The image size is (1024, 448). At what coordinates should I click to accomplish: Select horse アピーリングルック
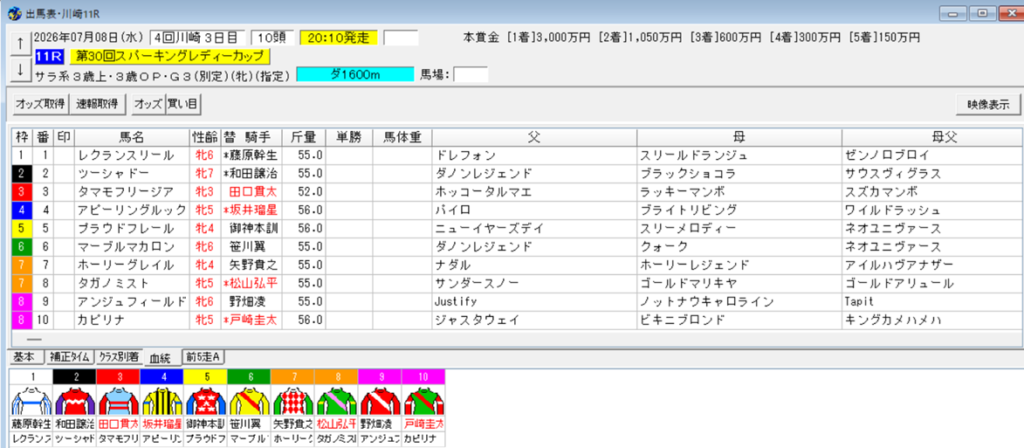point(131,210)
